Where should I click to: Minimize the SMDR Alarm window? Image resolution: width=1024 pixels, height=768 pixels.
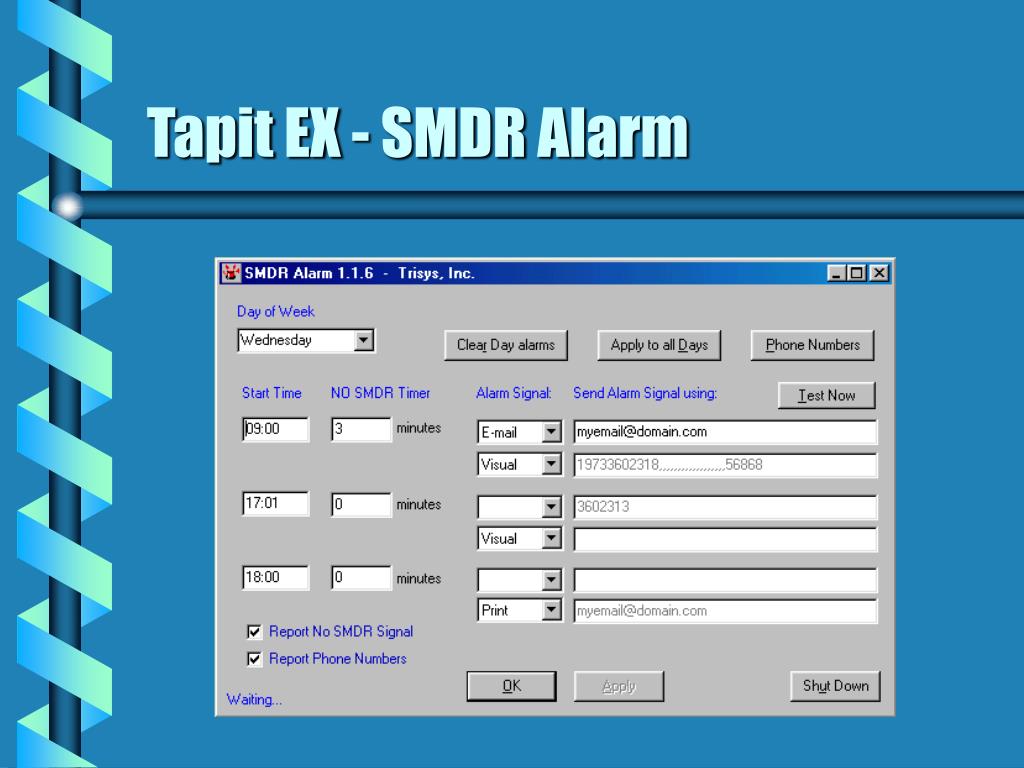pyautogui.click(x=837, y=273)
